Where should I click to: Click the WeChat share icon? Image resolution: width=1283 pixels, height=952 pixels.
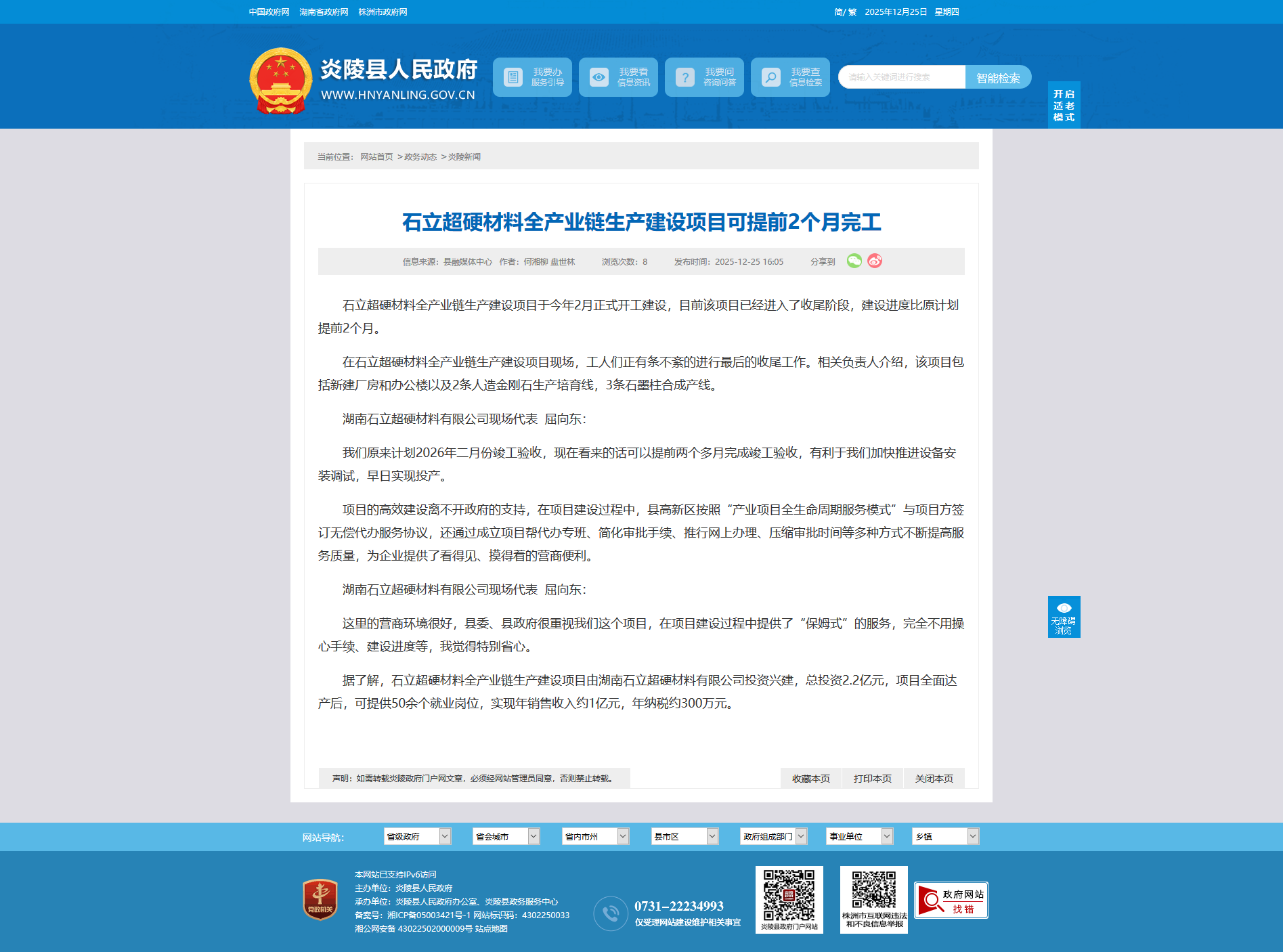pyautogui.click(x=854, y=261)
